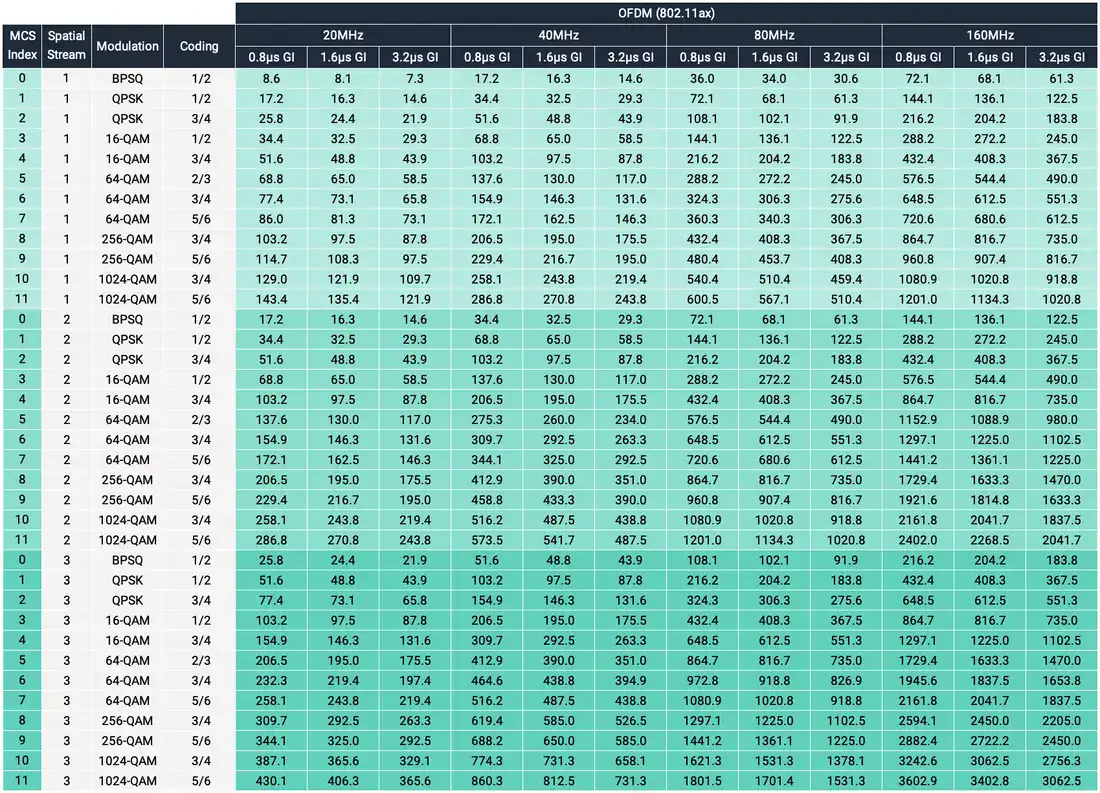The width and height of the screenshot is (1100, 793).
Task: Click the Spatial Stream column header
Action: (66, 46)
